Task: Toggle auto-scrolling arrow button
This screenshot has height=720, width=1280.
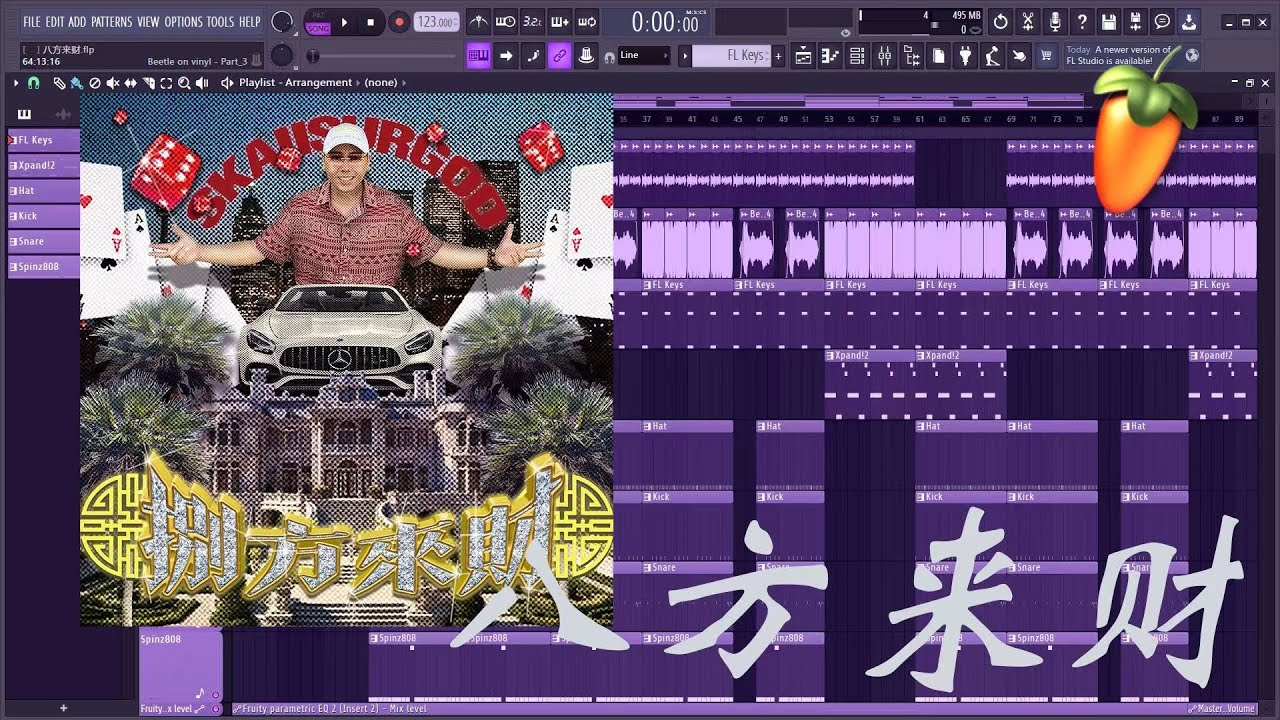Action: (506, 56)
